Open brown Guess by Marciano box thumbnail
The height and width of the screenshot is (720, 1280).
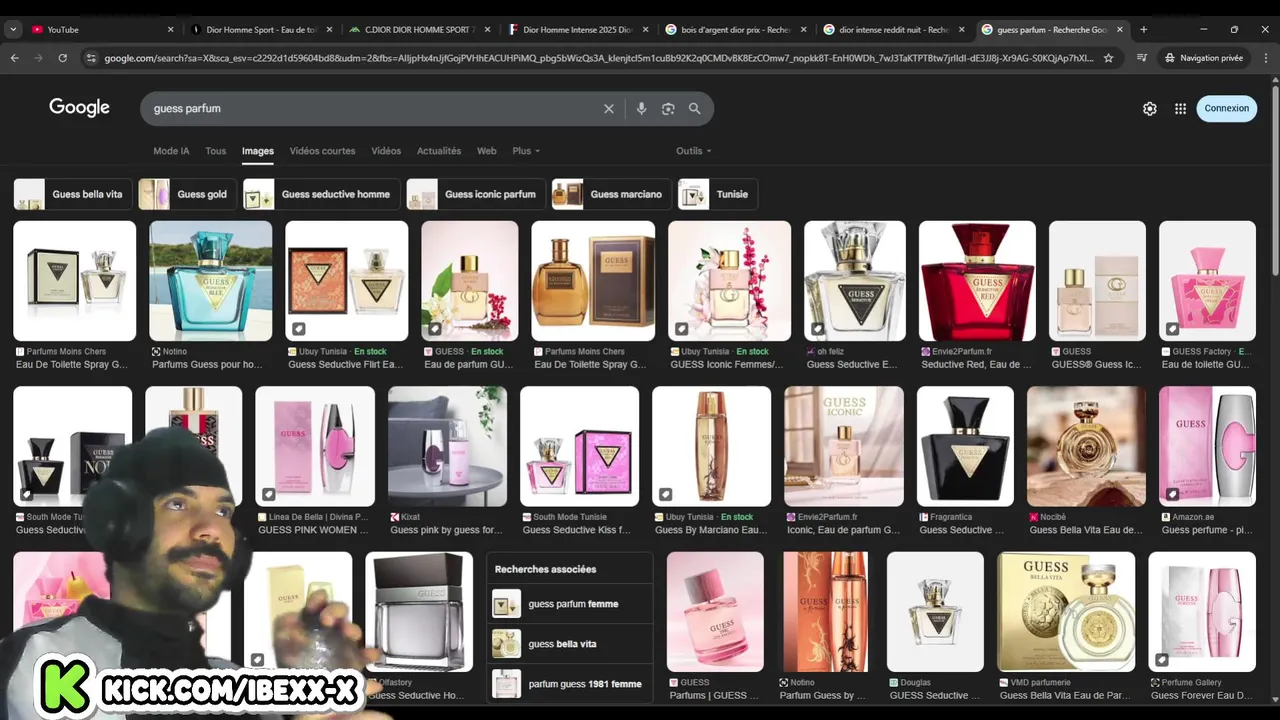[593, 281]
